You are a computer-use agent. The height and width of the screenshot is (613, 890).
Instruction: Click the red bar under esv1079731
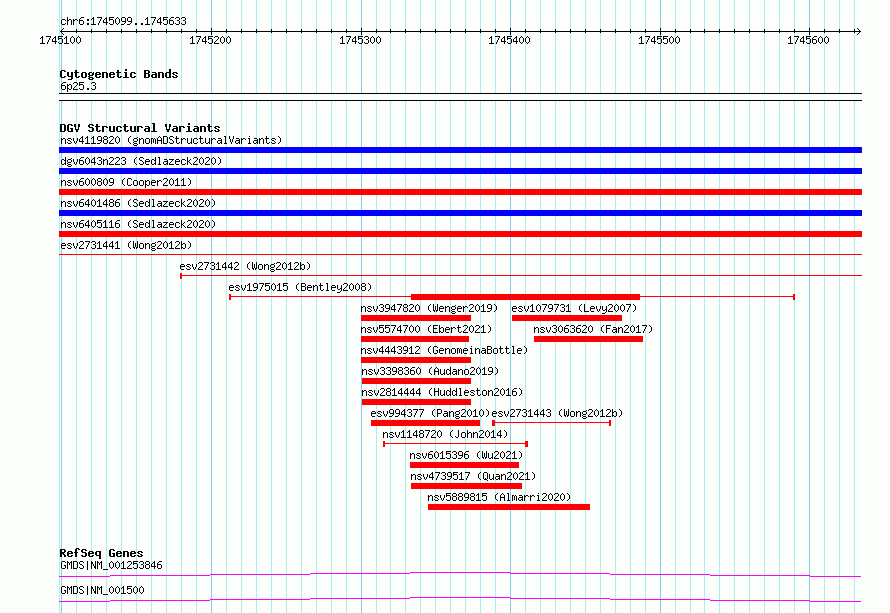tap(567, 318)
